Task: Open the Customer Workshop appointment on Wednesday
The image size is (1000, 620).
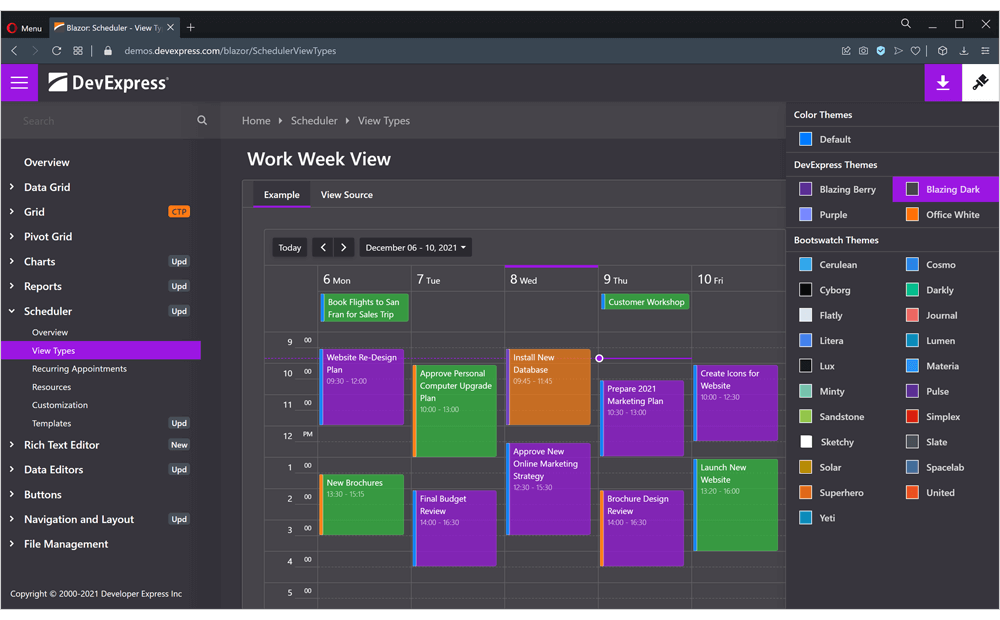Action: click(645, 301)
